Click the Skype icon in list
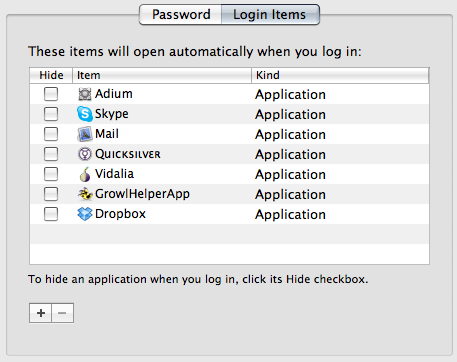This screenshot has width=457, height=362. click(x=85, y=114)
